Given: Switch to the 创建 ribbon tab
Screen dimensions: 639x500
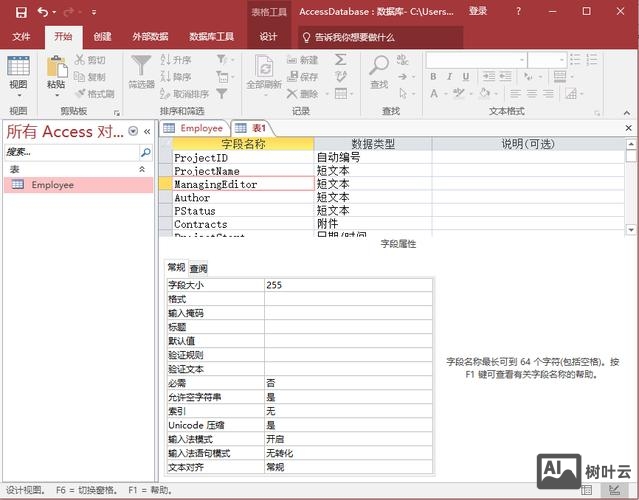Looking at the screenshot, I should coord(102,37).
